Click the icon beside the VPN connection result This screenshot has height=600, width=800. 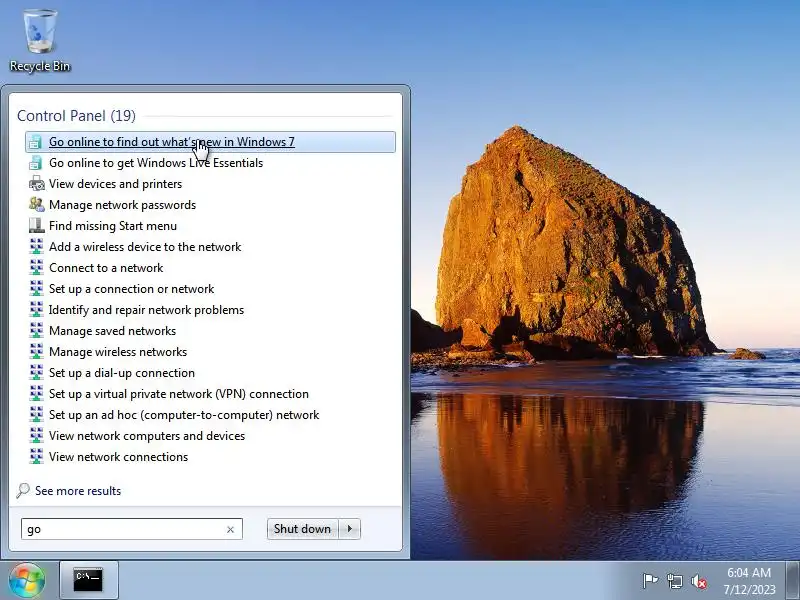click(36, 393)
